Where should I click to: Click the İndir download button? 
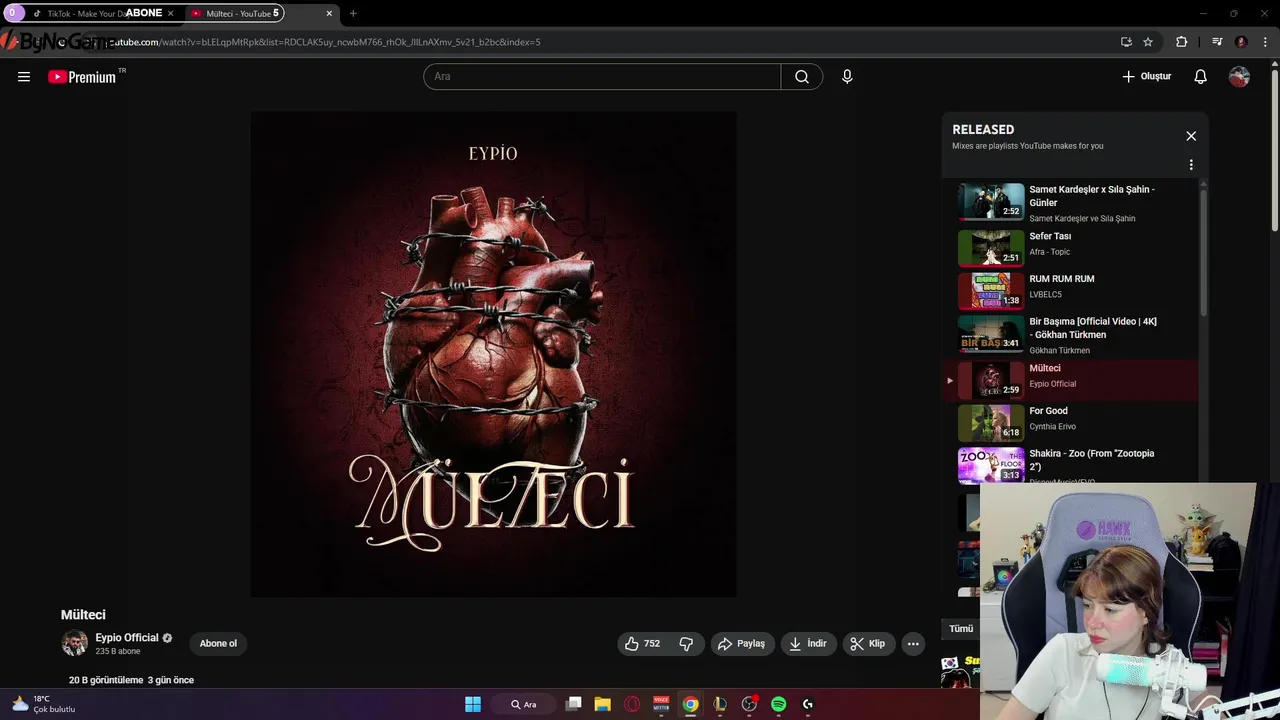(808, 644)
